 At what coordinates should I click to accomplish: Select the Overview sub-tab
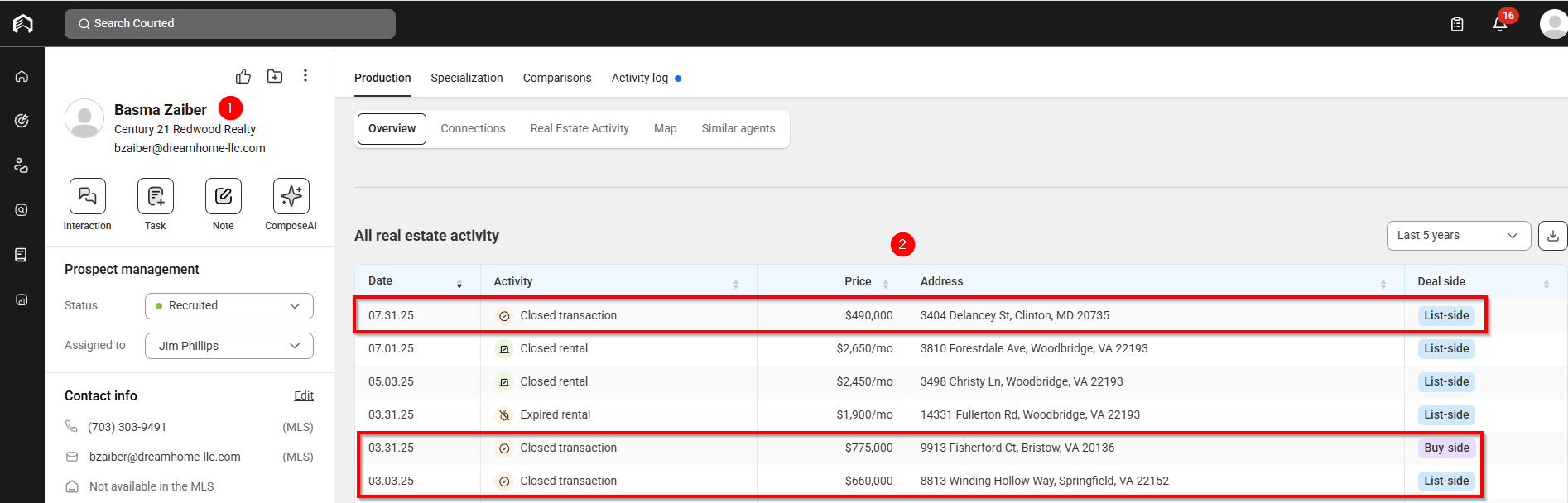click(392, 128)
